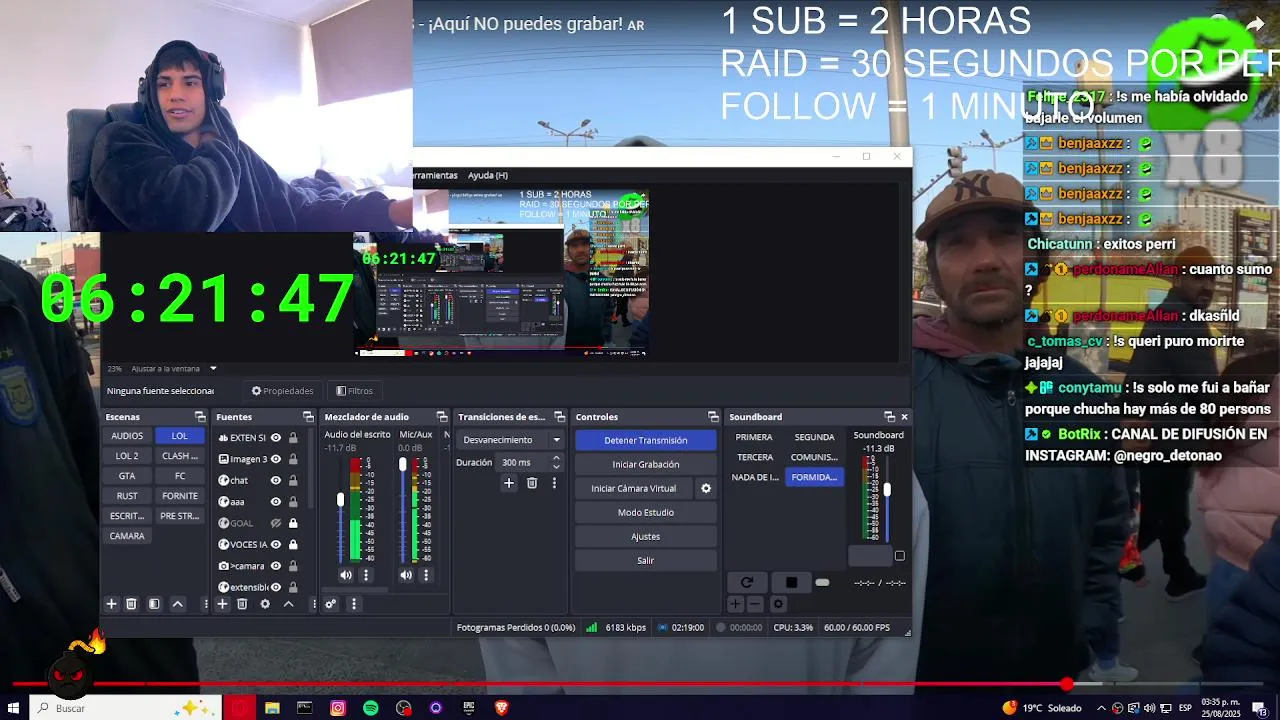Move source up with arrow in Fuentes
Screen dimensions: 1280x720
[x=288, y=604]
